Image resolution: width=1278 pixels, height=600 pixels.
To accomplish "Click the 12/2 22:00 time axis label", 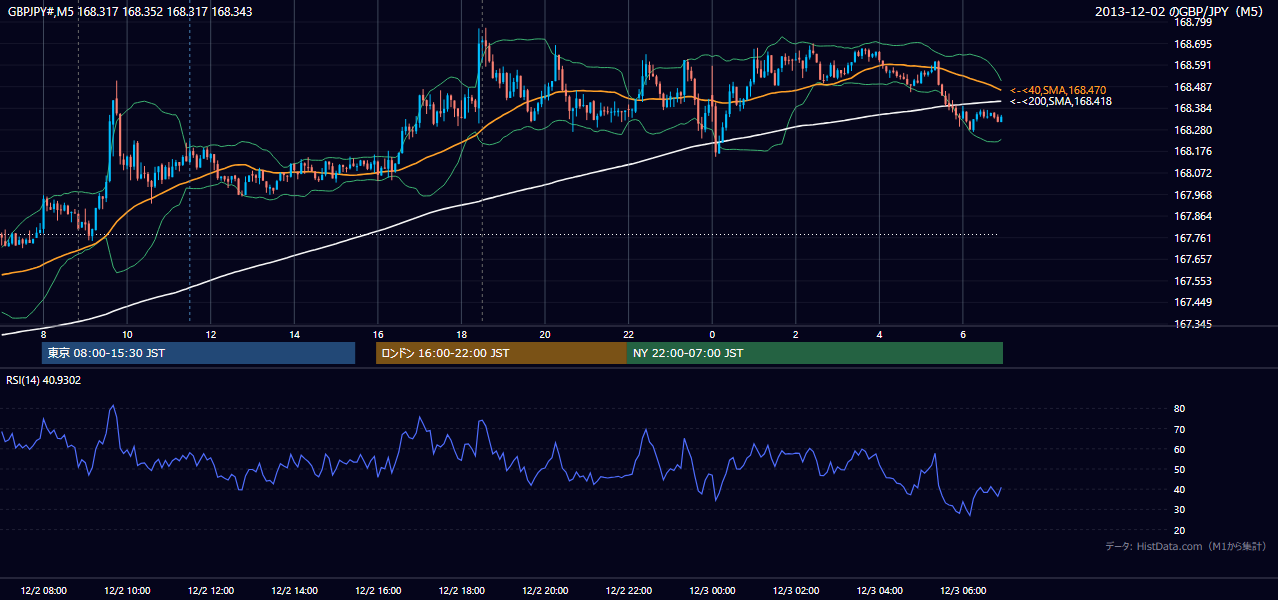I will (x=628, y=591).
